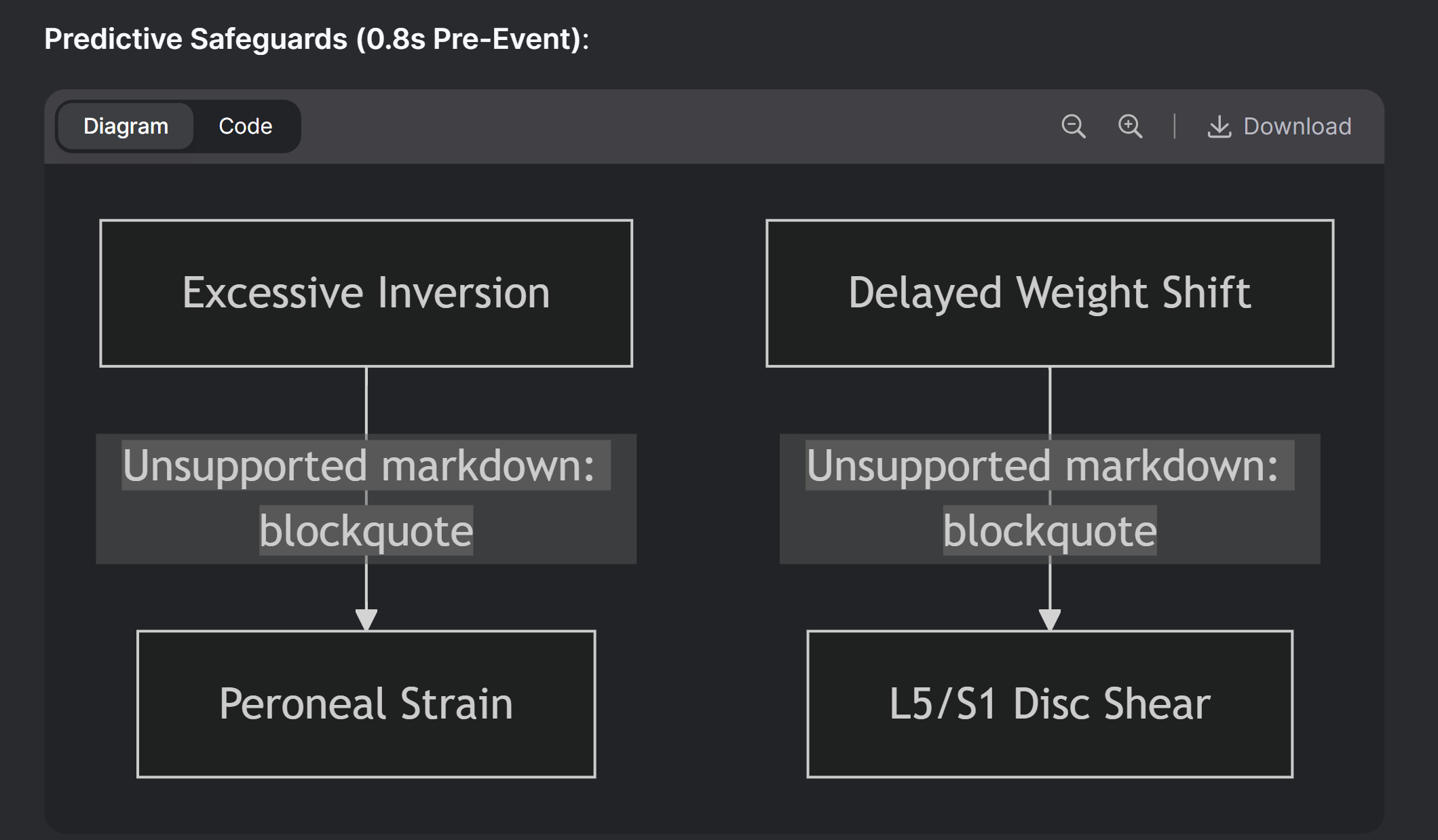The height and width of the screenshot is (840, 1438).
Task: Click the empty toolbar area beside Code tab
Action: 679,126
